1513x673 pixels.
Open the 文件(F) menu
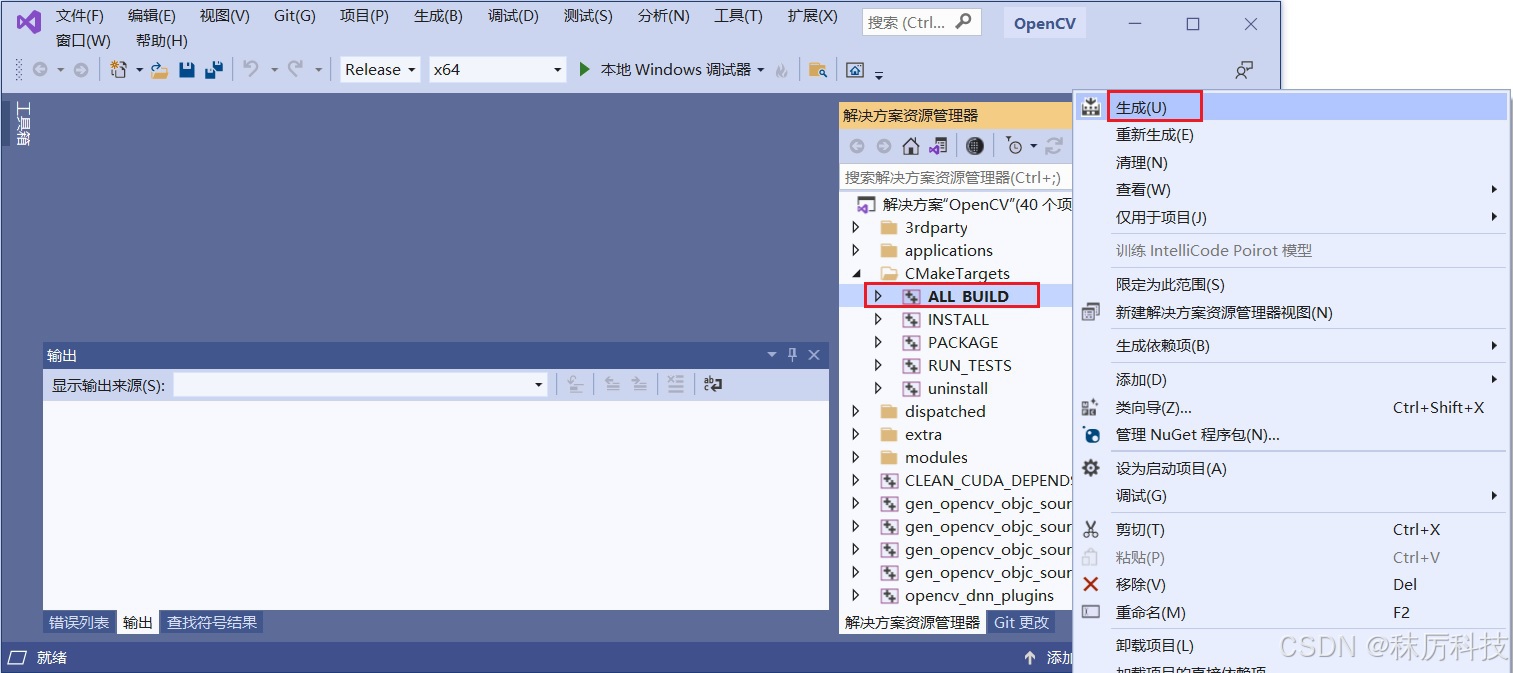point(80,16)
